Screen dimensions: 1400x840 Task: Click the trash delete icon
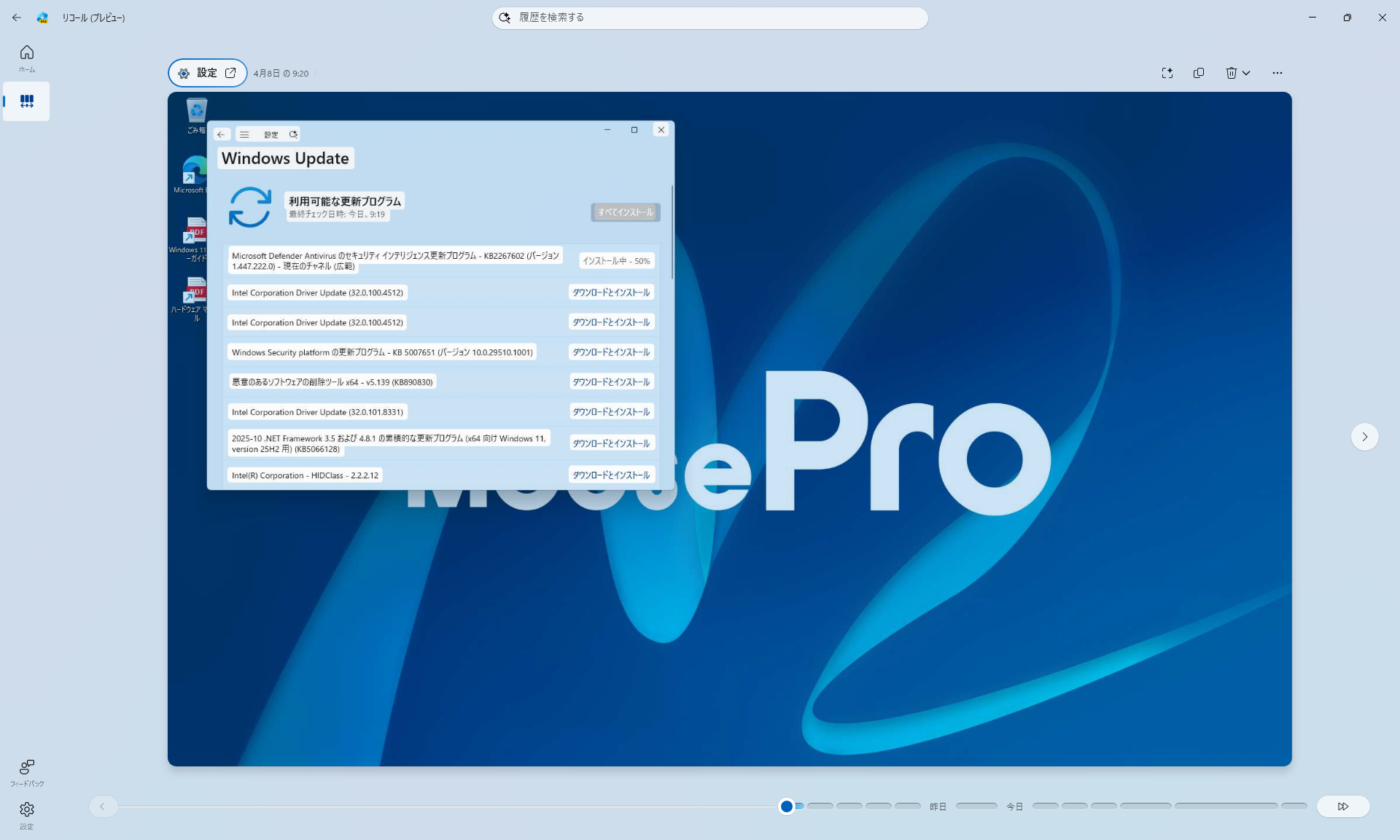1231,73
